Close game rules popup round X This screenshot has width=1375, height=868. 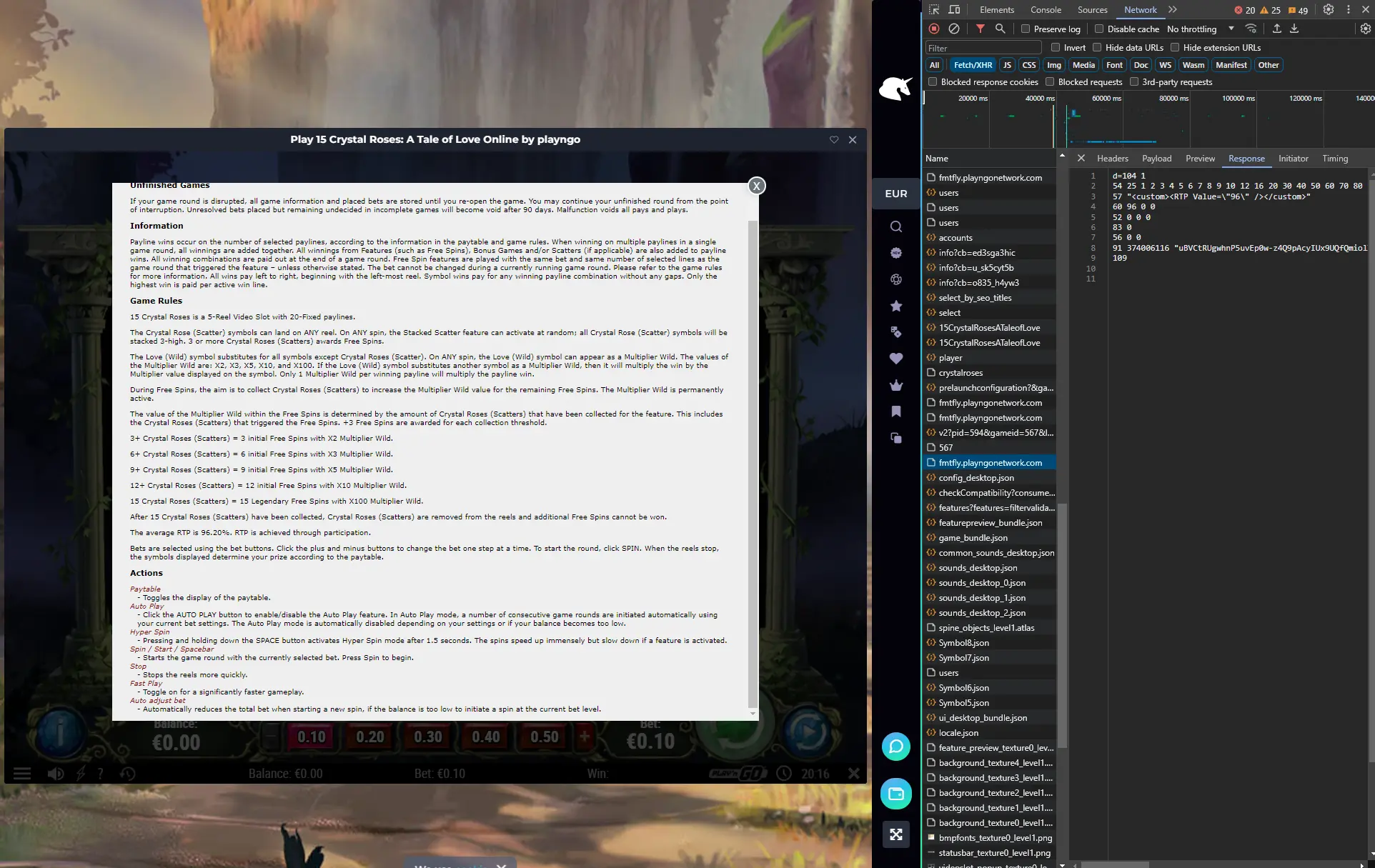(x=757, y=186)
